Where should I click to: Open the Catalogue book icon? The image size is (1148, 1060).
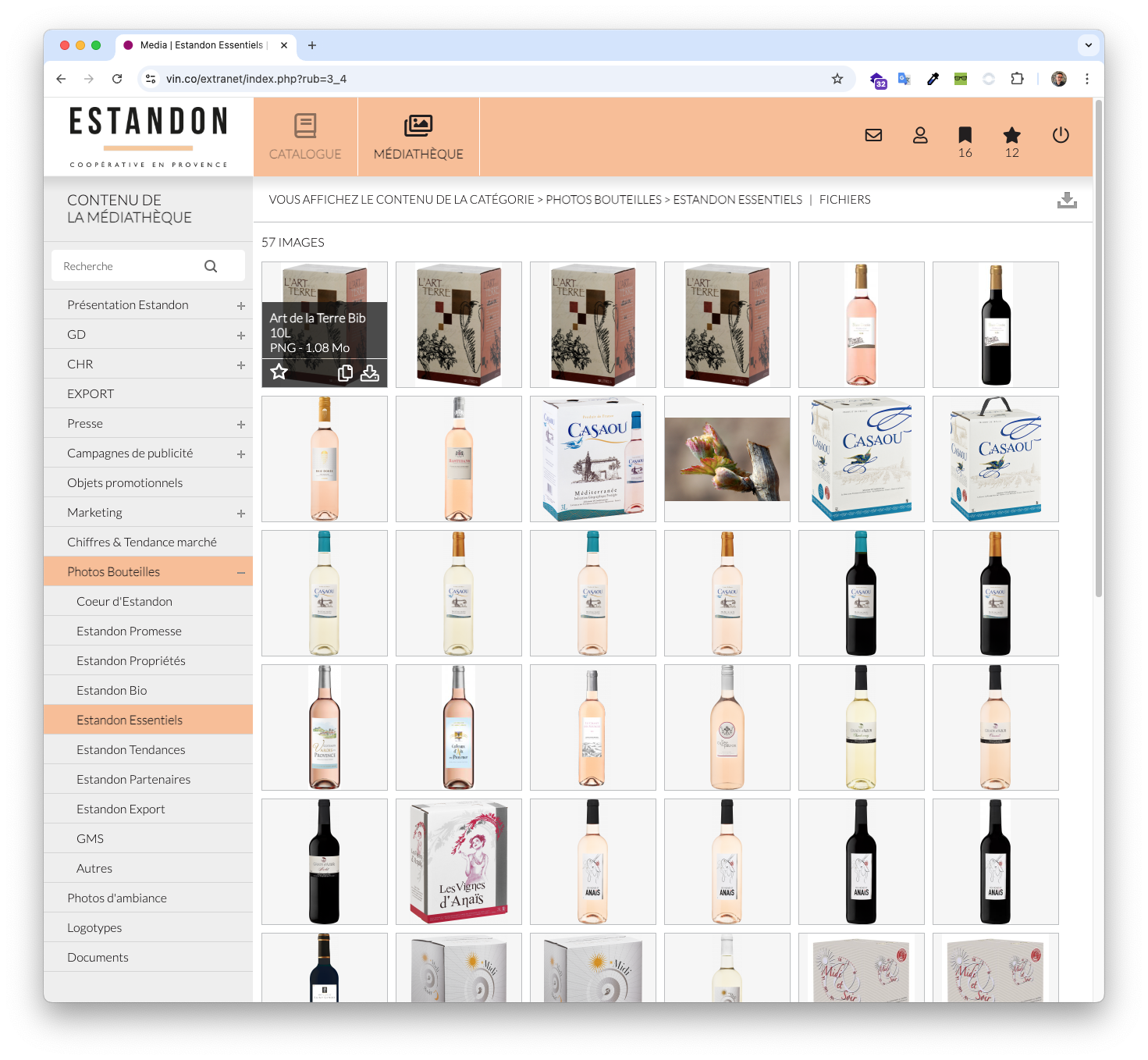305,126
